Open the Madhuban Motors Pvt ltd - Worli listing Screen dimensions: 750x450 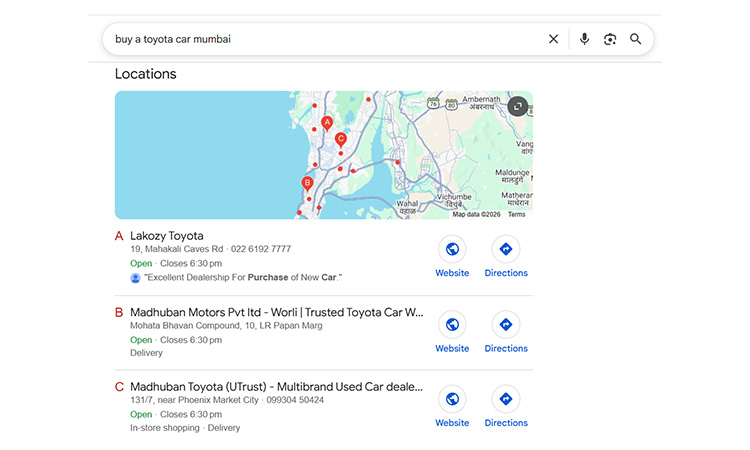276,312
